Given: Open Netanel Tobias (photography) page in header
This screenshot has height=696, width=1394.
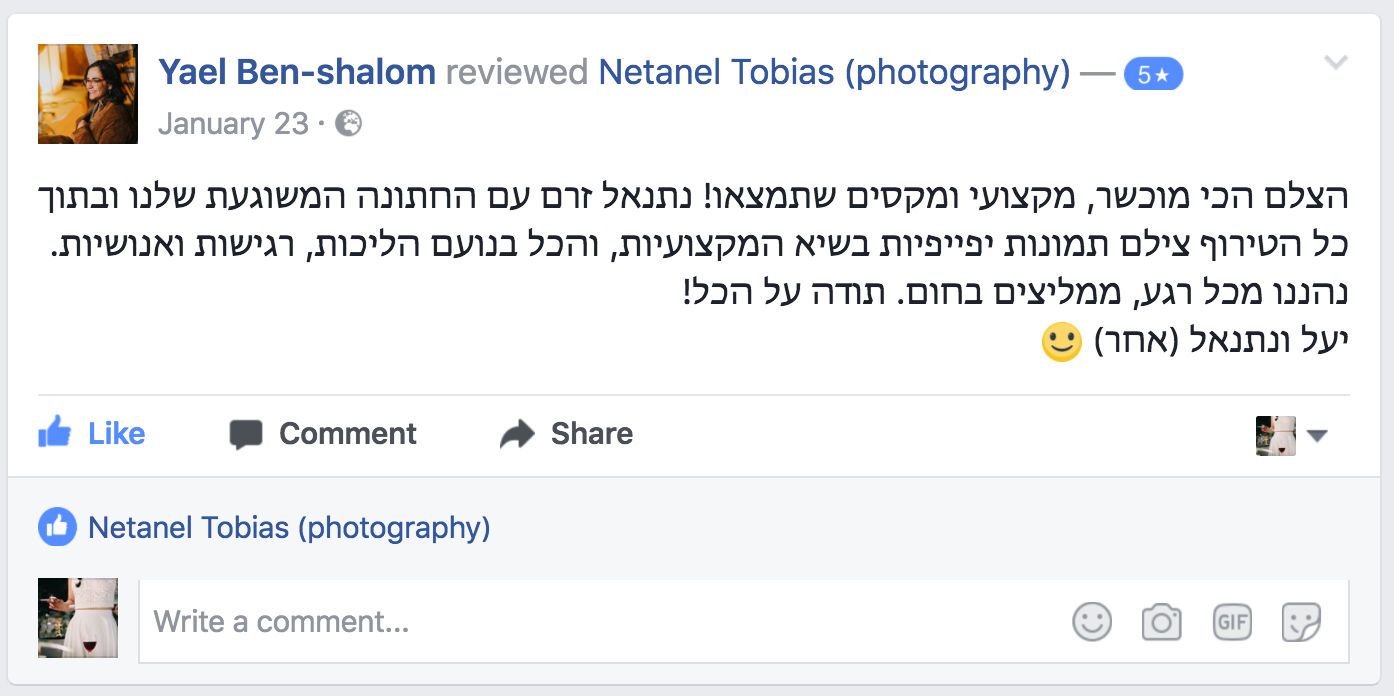Looking at the screenshot, I should point(834,72).
